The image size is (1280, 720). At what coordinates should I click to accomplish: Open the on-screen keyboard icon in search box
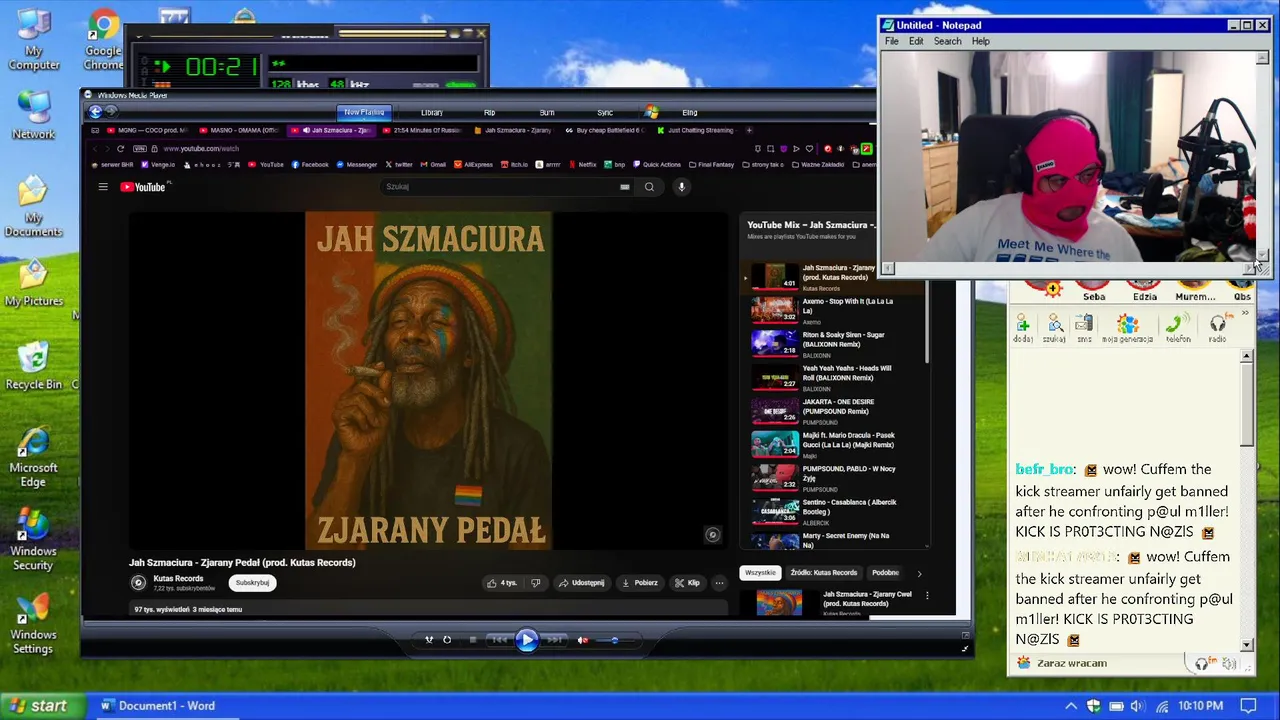(x=625, y=187)
